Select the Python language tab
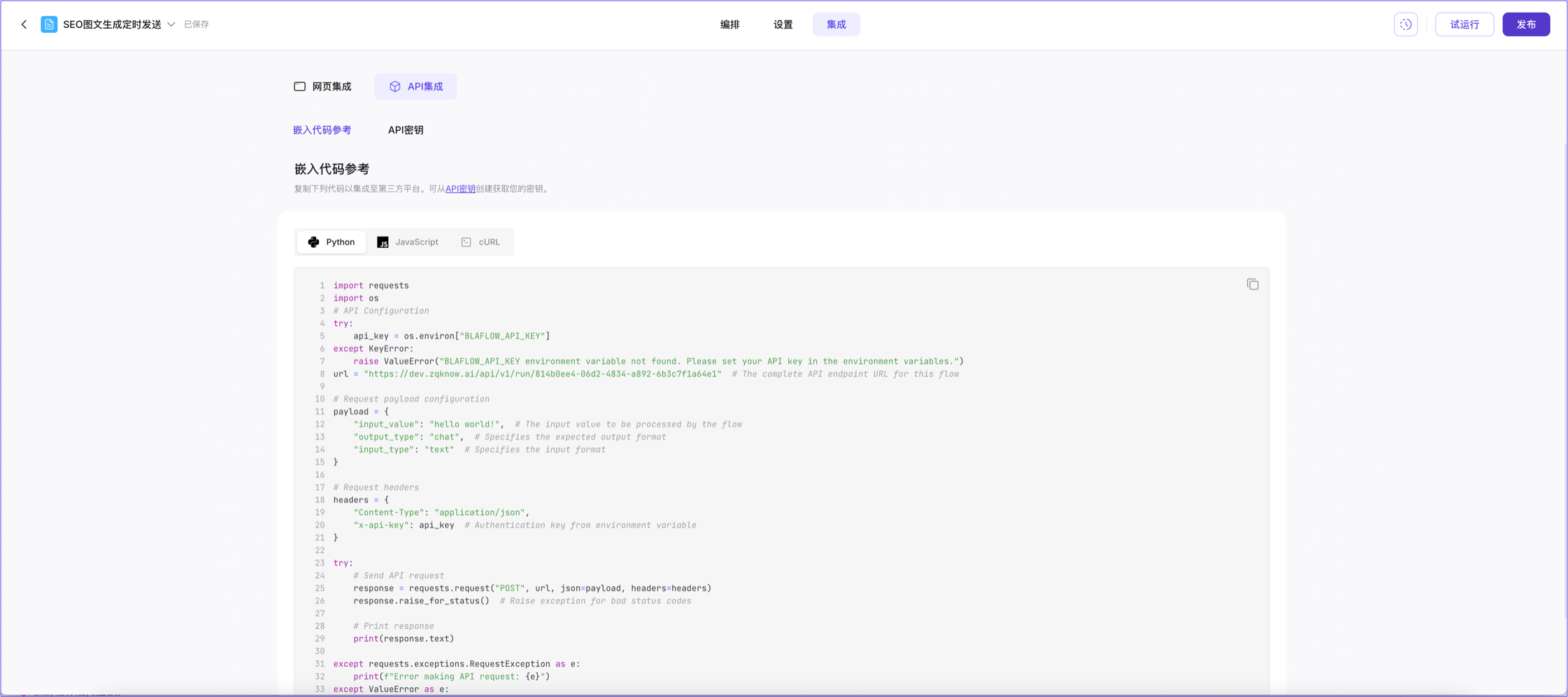The image size is (1568, 697). (332, 242)
